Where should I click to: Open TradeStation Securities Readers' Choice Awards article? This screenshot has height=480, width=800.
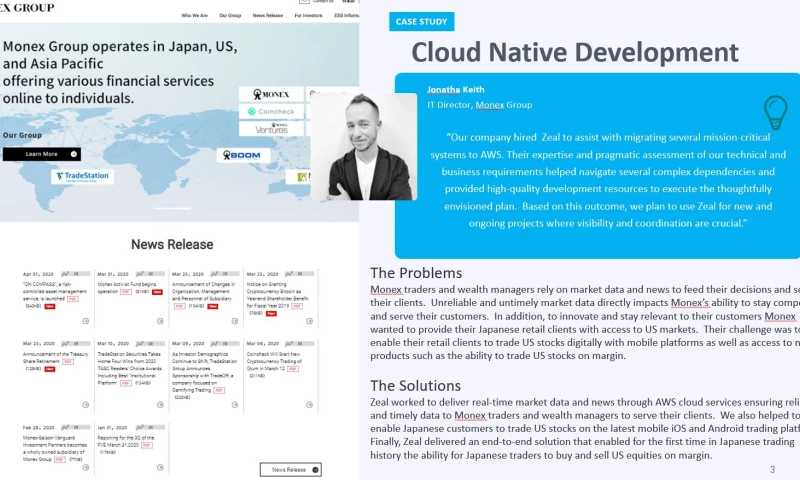click(130, 367)
